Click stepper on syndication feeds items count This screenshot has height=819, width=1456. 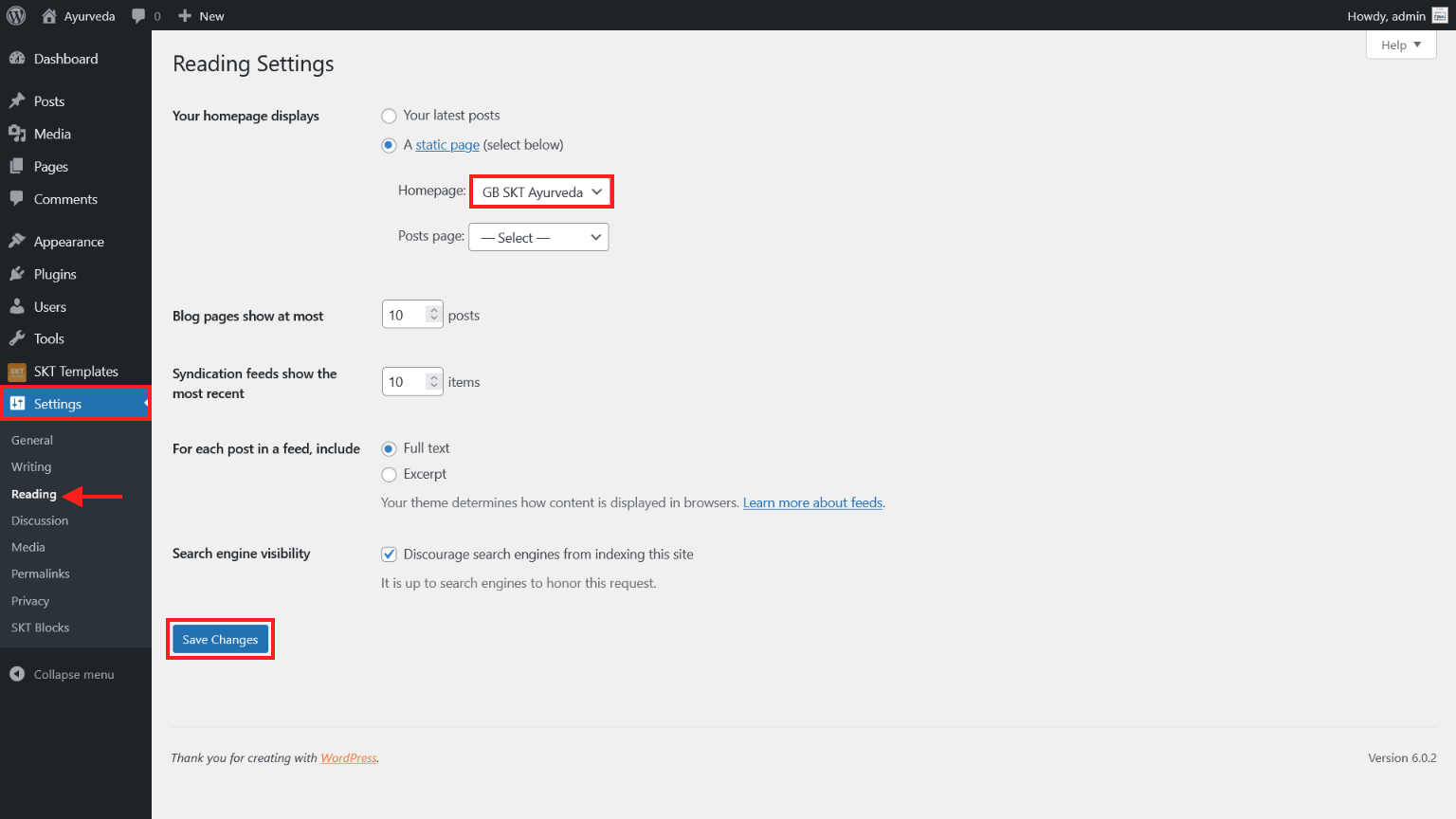[x=434, y=381]
